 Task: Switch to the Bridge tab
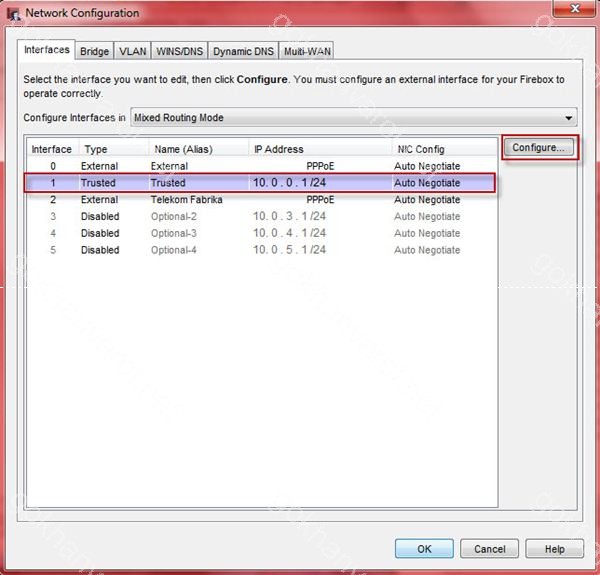95,51
